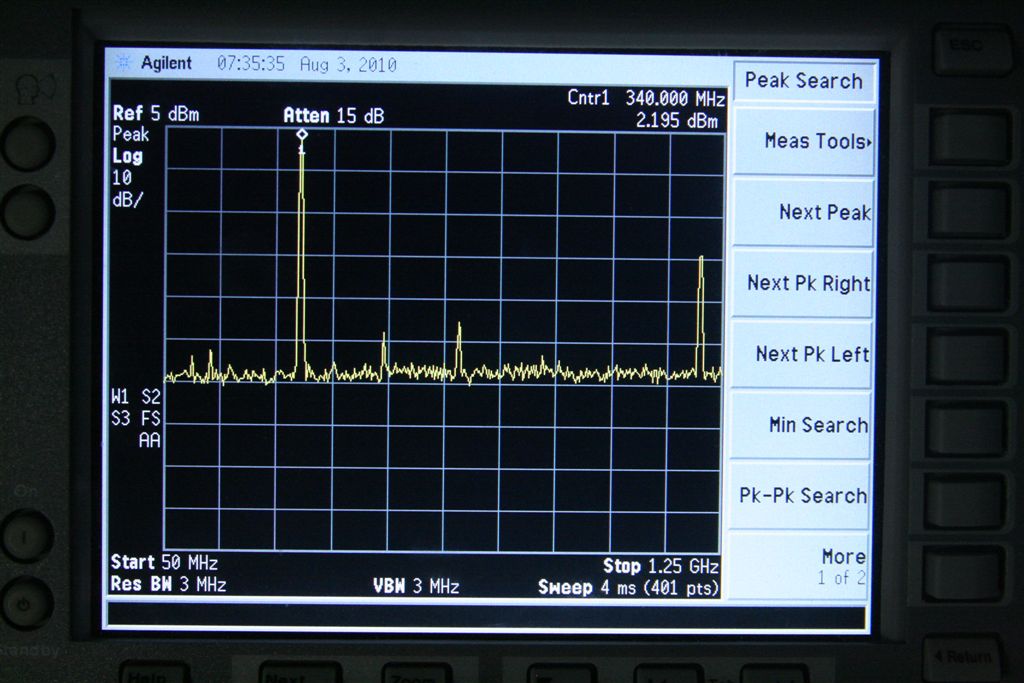Show more softkeys via More 1 of 2
Viewport: 1024px width, 683px height.
805,566
